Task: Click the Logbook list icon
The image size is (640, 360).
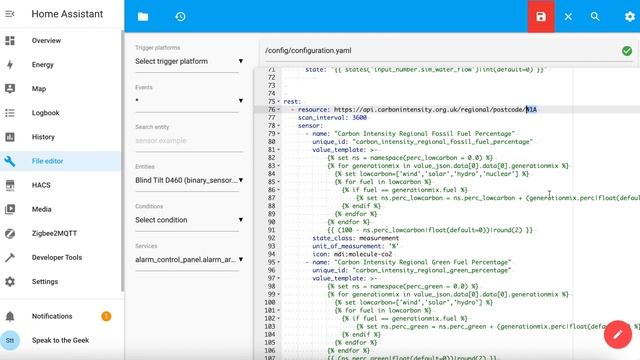Action: coord(10,113)
